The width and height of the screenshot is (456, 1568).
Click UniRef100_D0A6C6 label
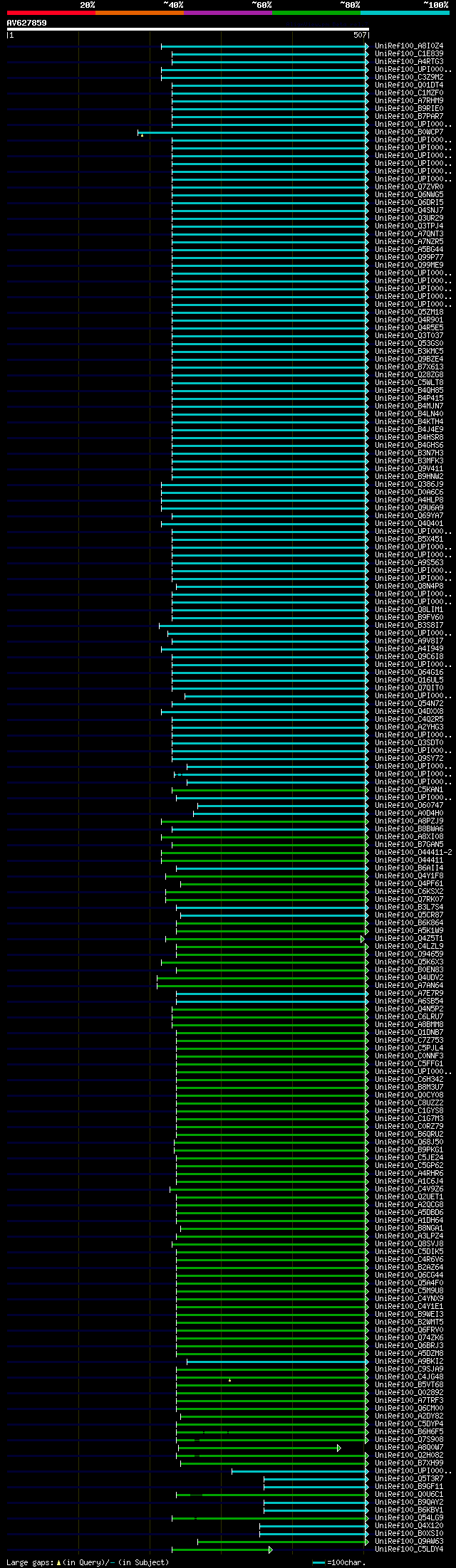tap(409, 492)
